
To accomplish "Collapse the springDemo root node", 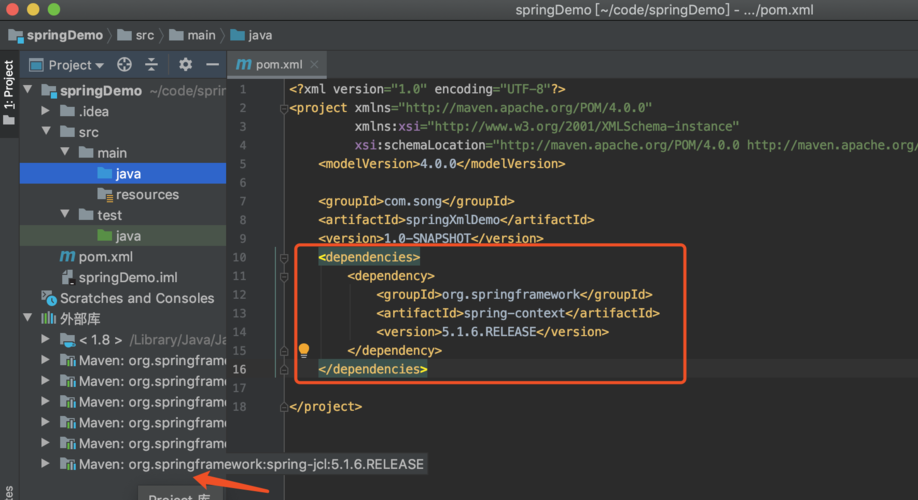I will pyautogui.click(x=28, y=90).
